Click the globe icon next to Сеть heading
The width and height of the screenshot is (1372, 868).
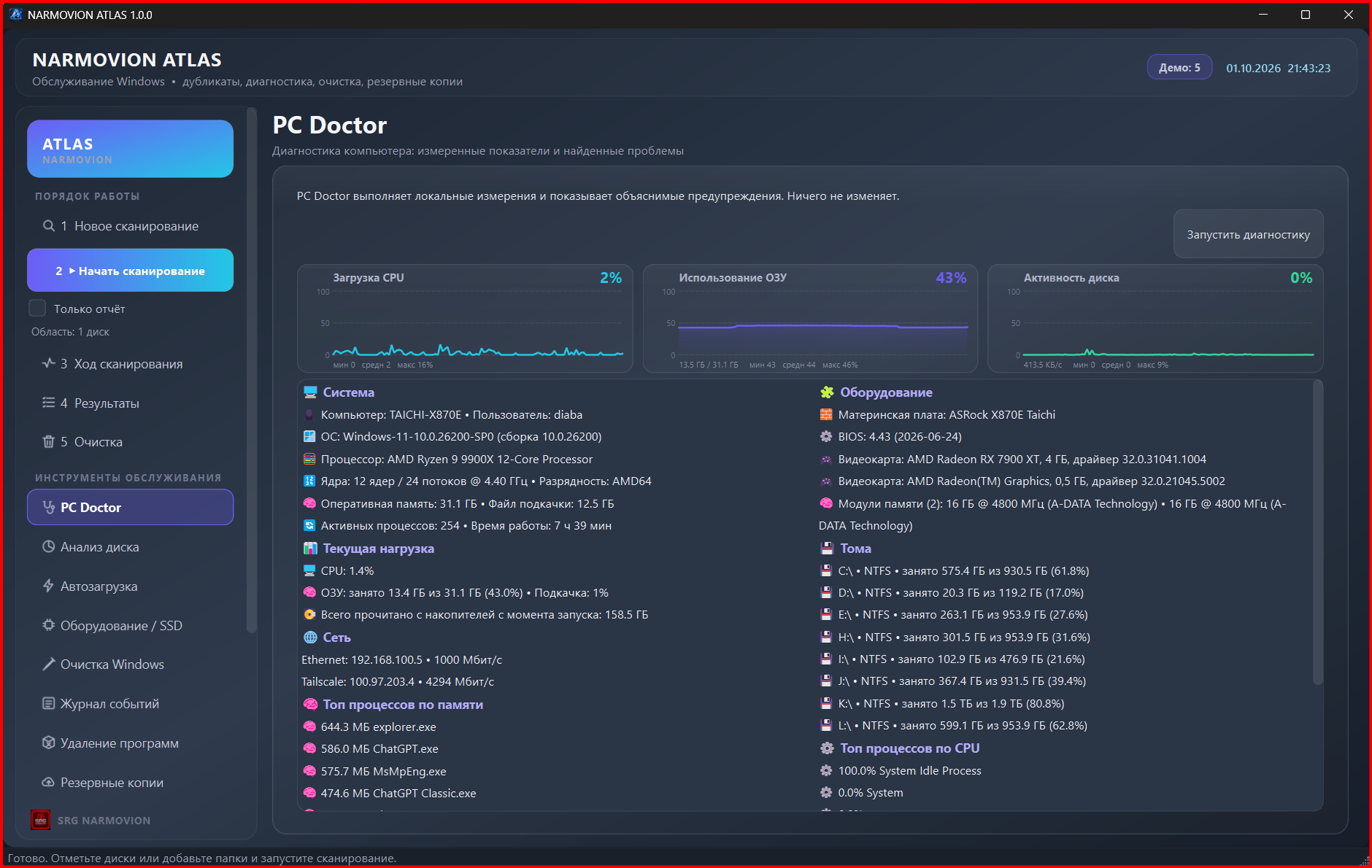tap(310, 638)
